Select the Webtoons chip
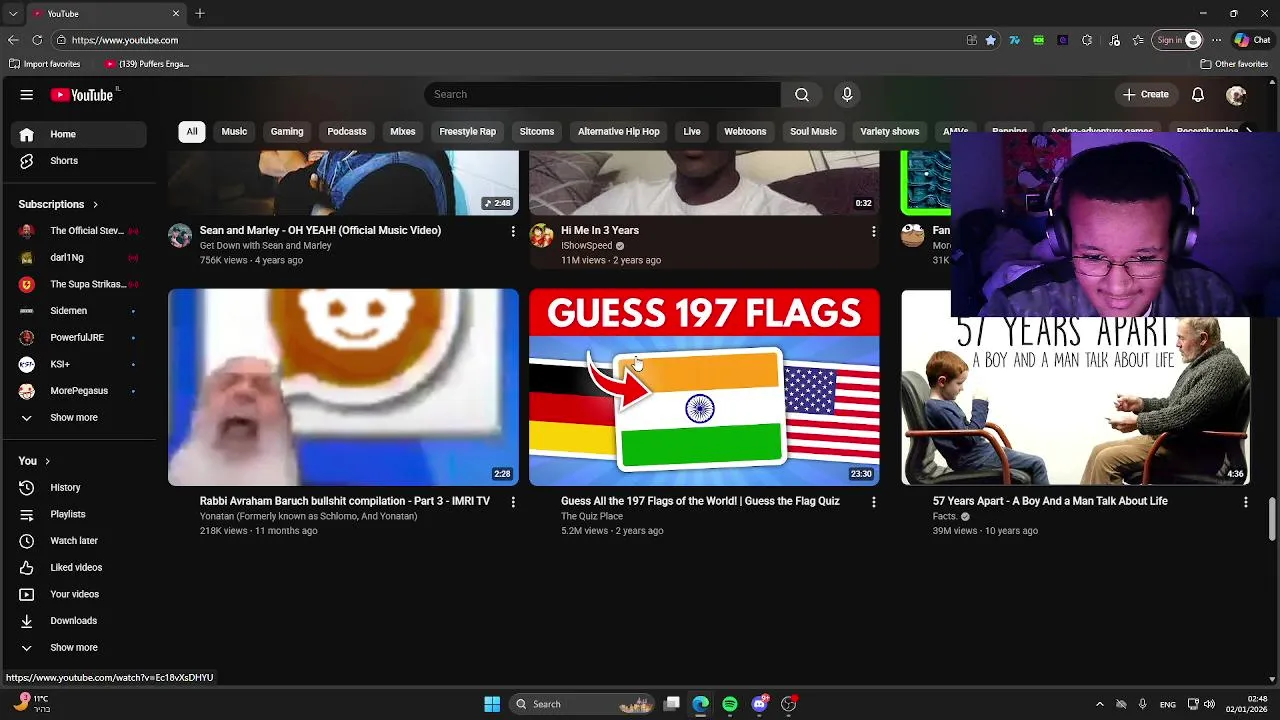 click(745, 131)
